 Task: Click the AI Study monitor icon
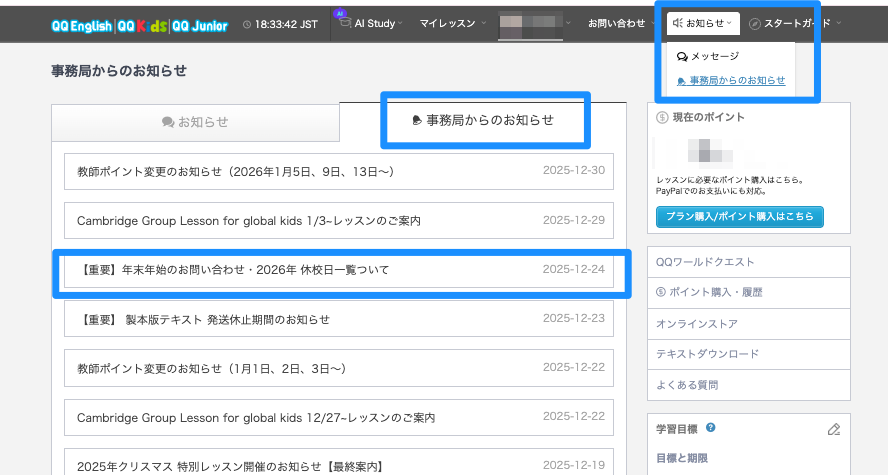[342, 23]
